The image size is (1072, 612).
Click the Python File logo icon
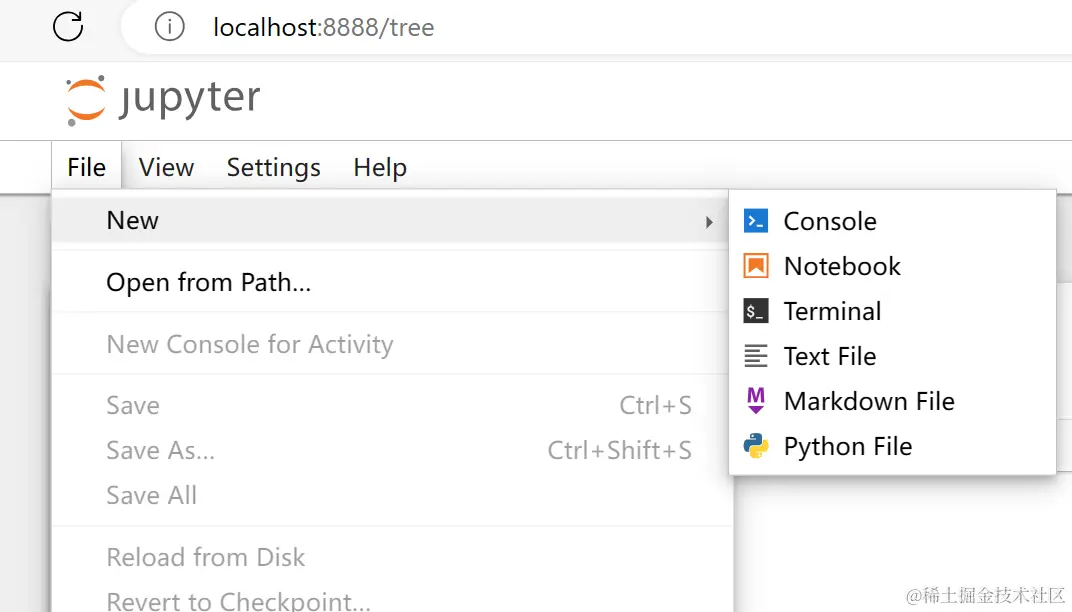tap(756, 446)
